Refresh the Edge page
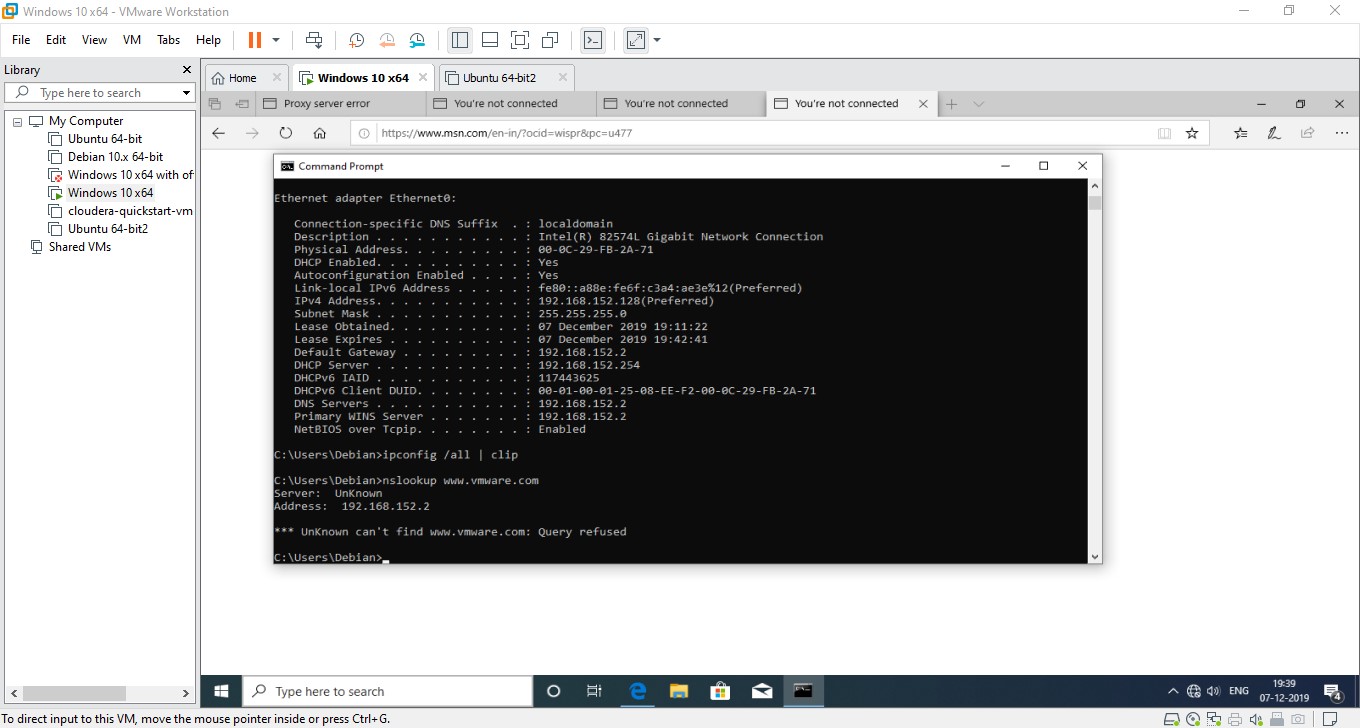This screenshot has width=1360, height=728. pos(286,133)
